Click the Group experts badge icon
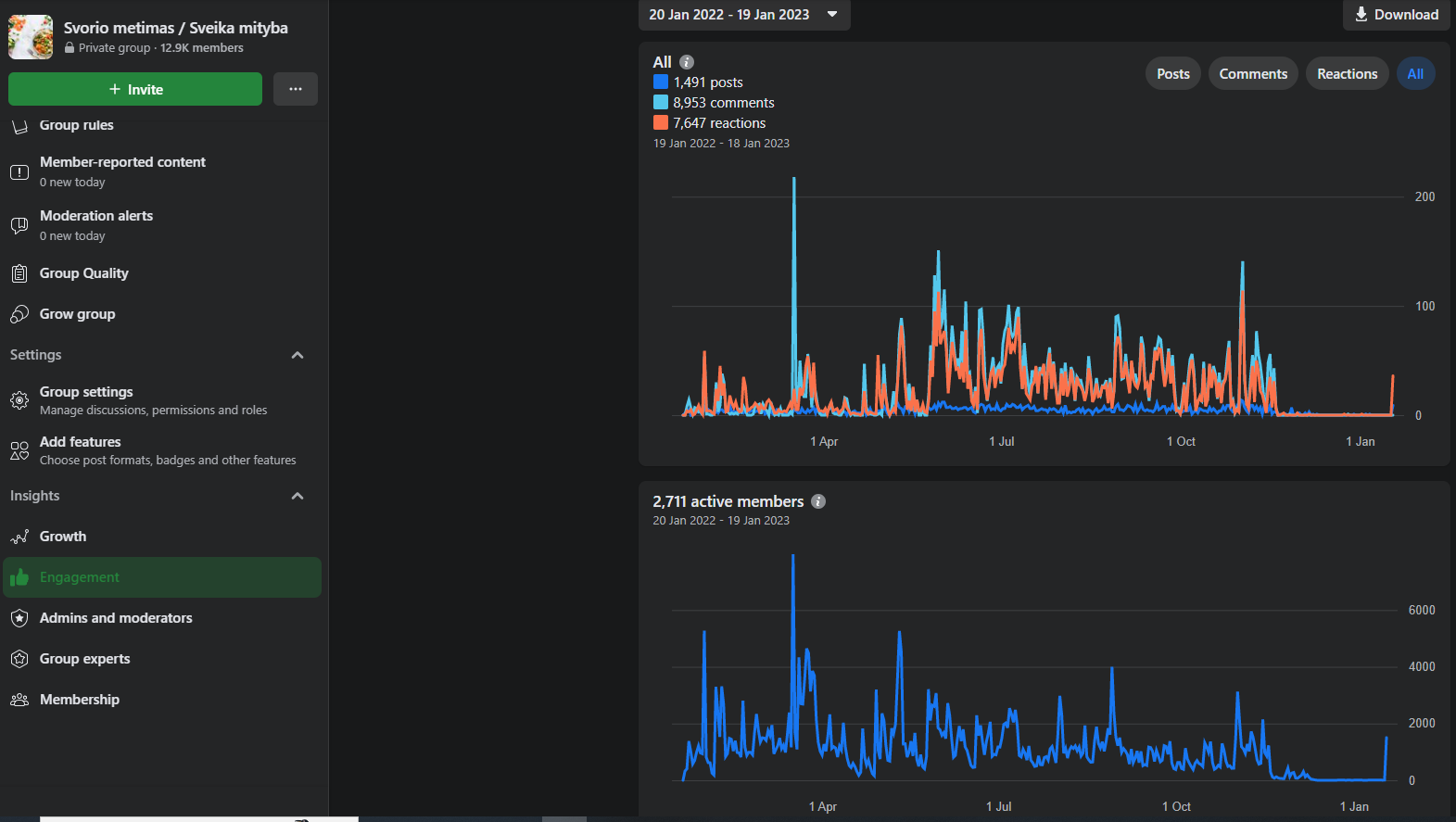Viewport: 1456px width, 822px height. point(19,659)
